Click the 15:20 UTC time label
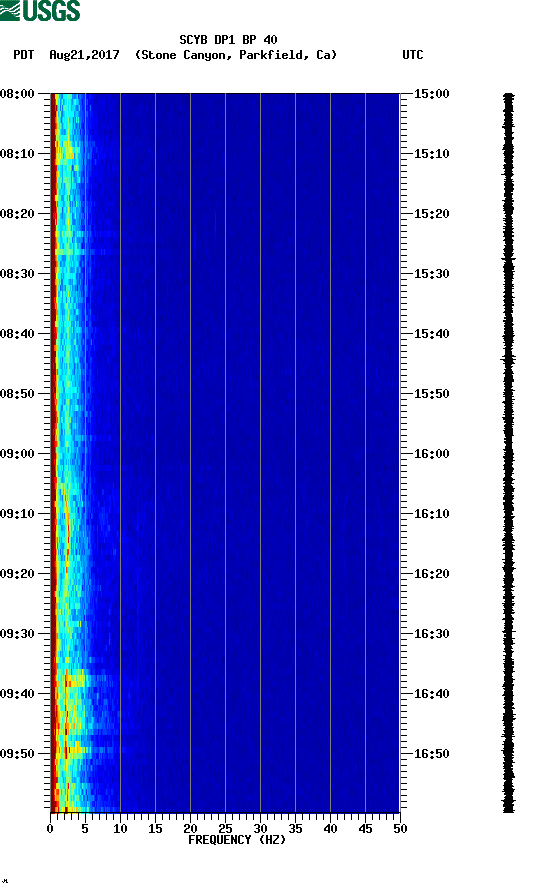The height and width of the screenshot is (892, 552). coord(431,214)
